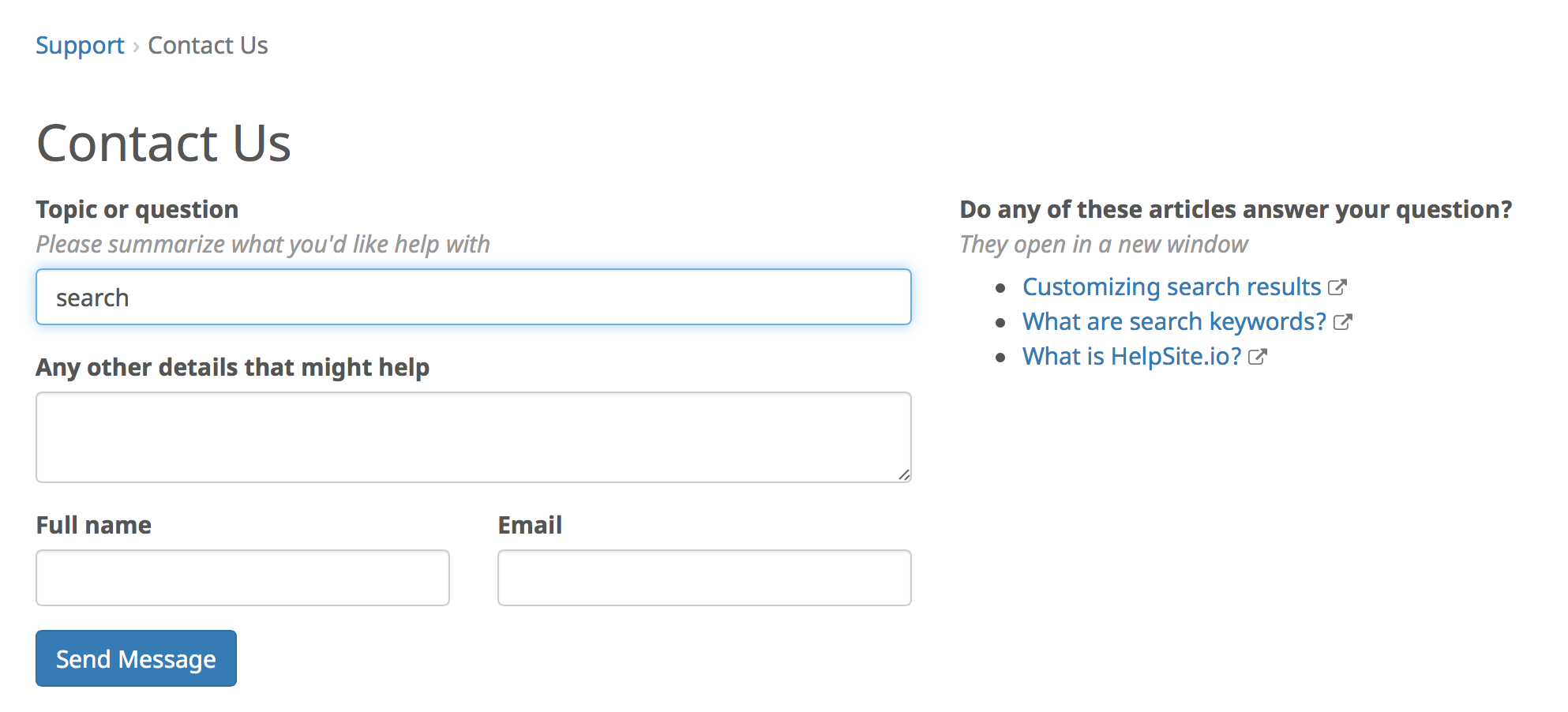Click the Full name field label
The height and width of the screenshot is (712, 1568).
click(x=94, y=525)
